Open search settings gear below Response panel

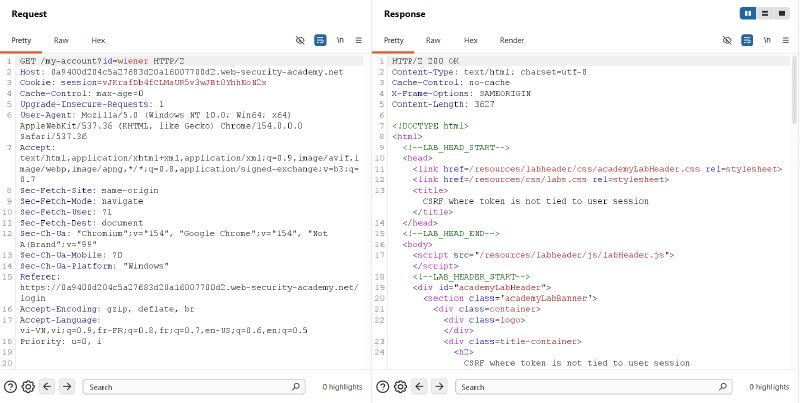[x=401, y=387]
